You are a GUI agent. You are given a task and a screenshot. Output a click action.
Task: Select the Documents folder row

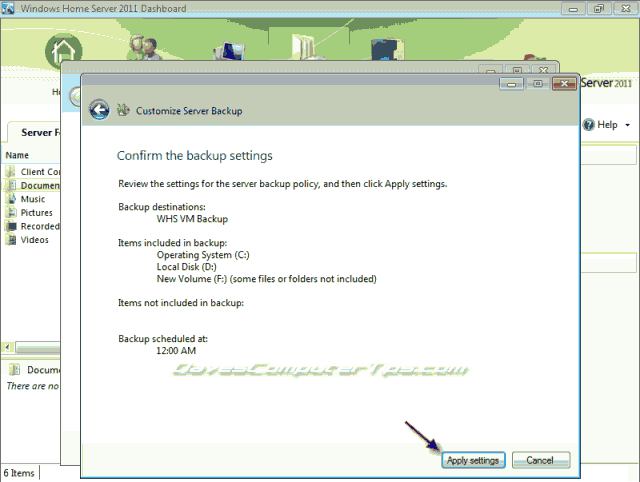pos(32,185)
